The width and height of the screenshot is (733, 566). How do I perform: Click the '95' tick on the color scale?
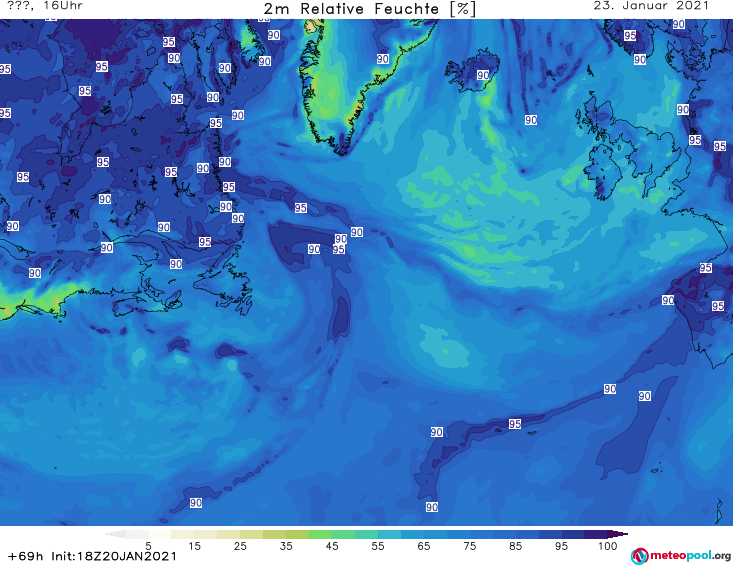point(561,546)
